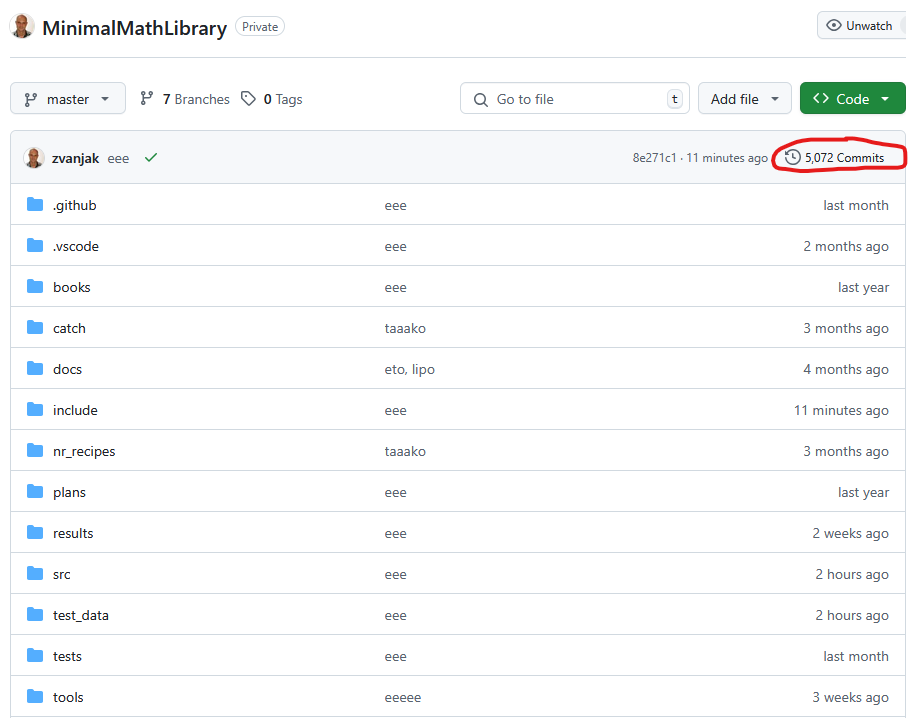Viewport: 908px width, 718px height.
Task: Click the MinimalMathLibrary repository title
Action: coord(134,28)
